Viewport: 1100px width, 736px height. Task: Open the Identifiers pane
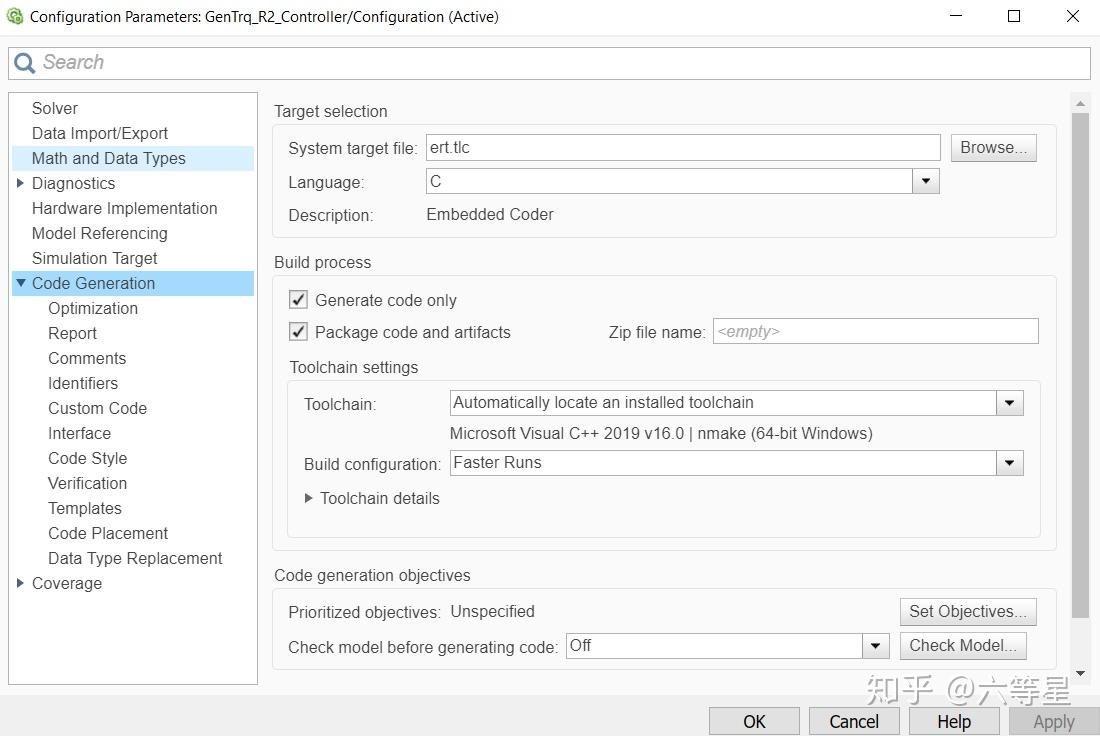[83, 383]
